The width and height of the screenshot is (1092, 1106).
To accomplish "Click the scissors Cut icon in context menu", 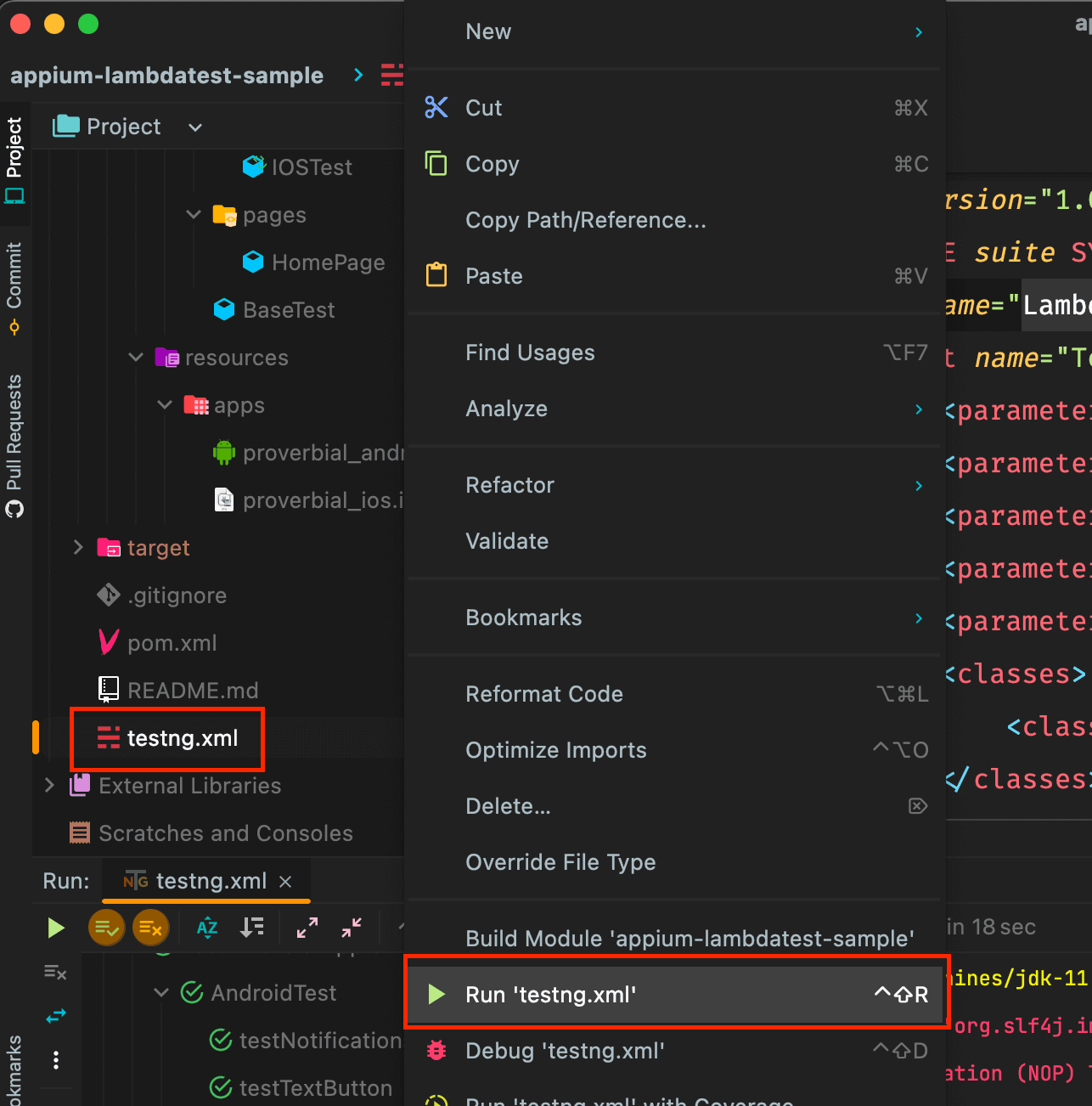I will click(x=436, y=108).
